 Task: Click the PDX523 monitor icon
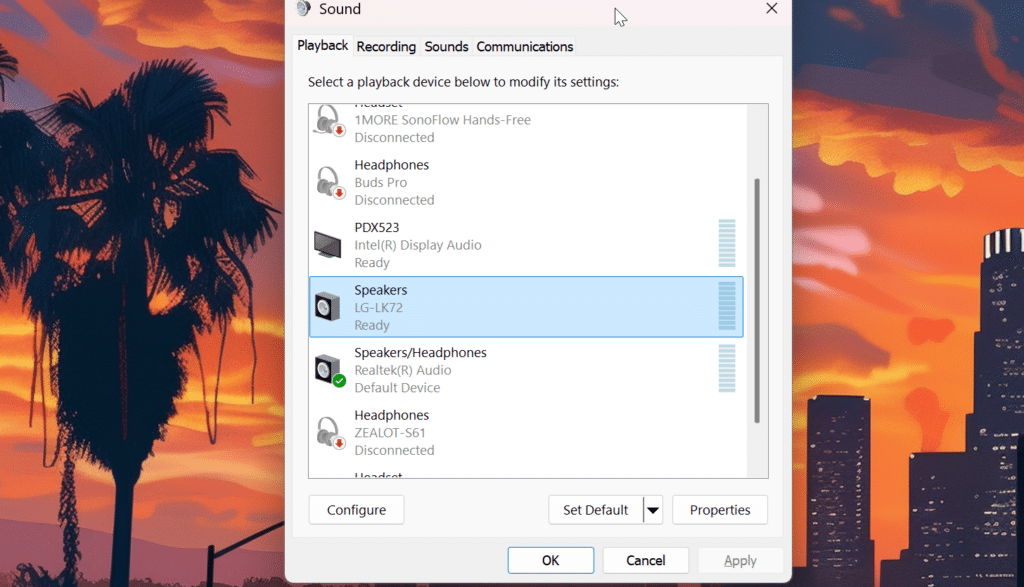click(x=327, y=245)
